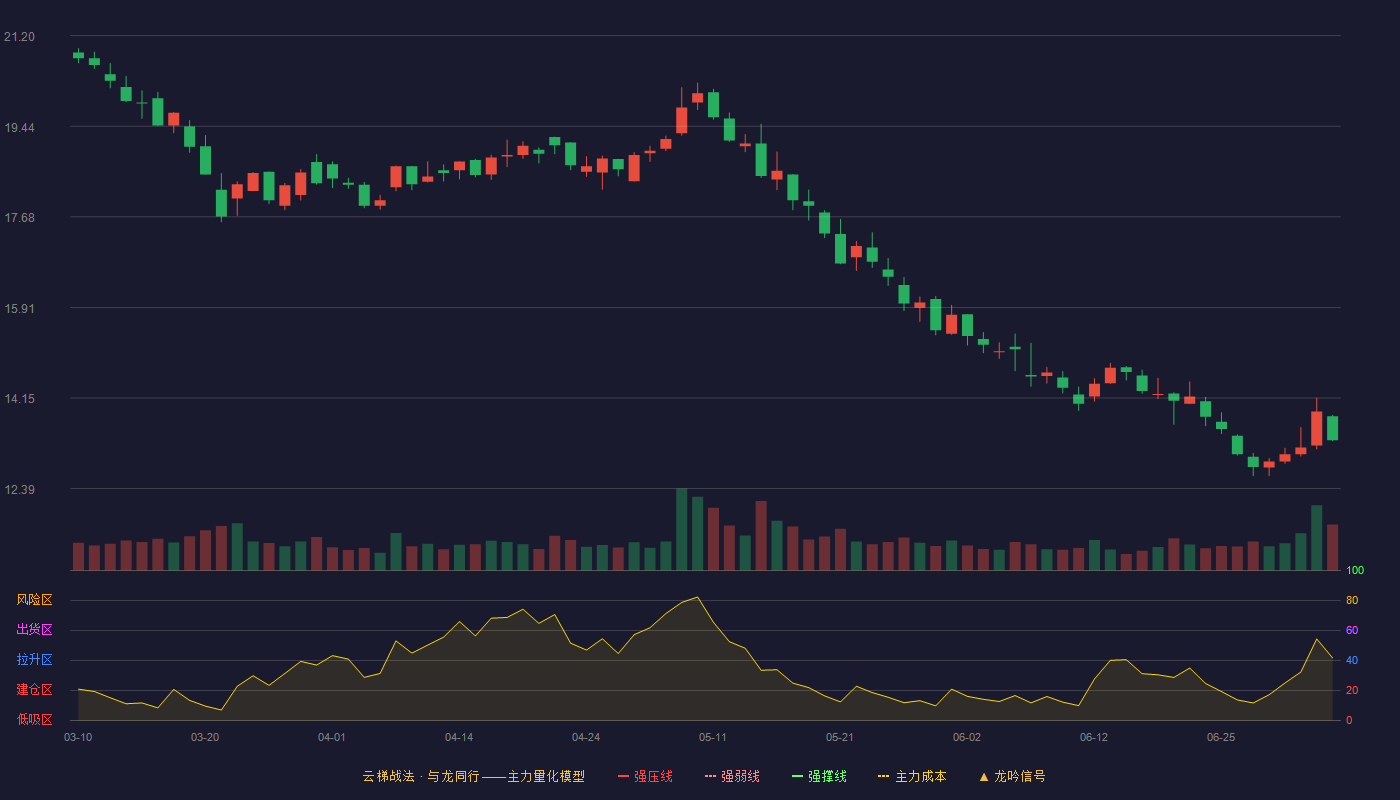Viewport: 1400px width, 800px height.
Task: Click the 12.39 price axis label
Action: point(19,490)
